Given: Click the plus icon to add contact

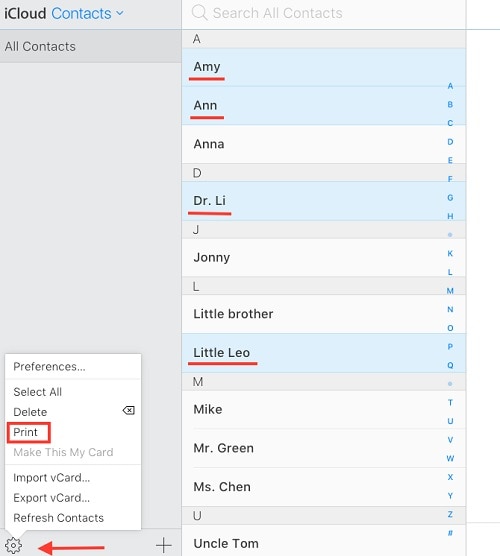Looking at the screenshot, I should [x=163, y=545].
